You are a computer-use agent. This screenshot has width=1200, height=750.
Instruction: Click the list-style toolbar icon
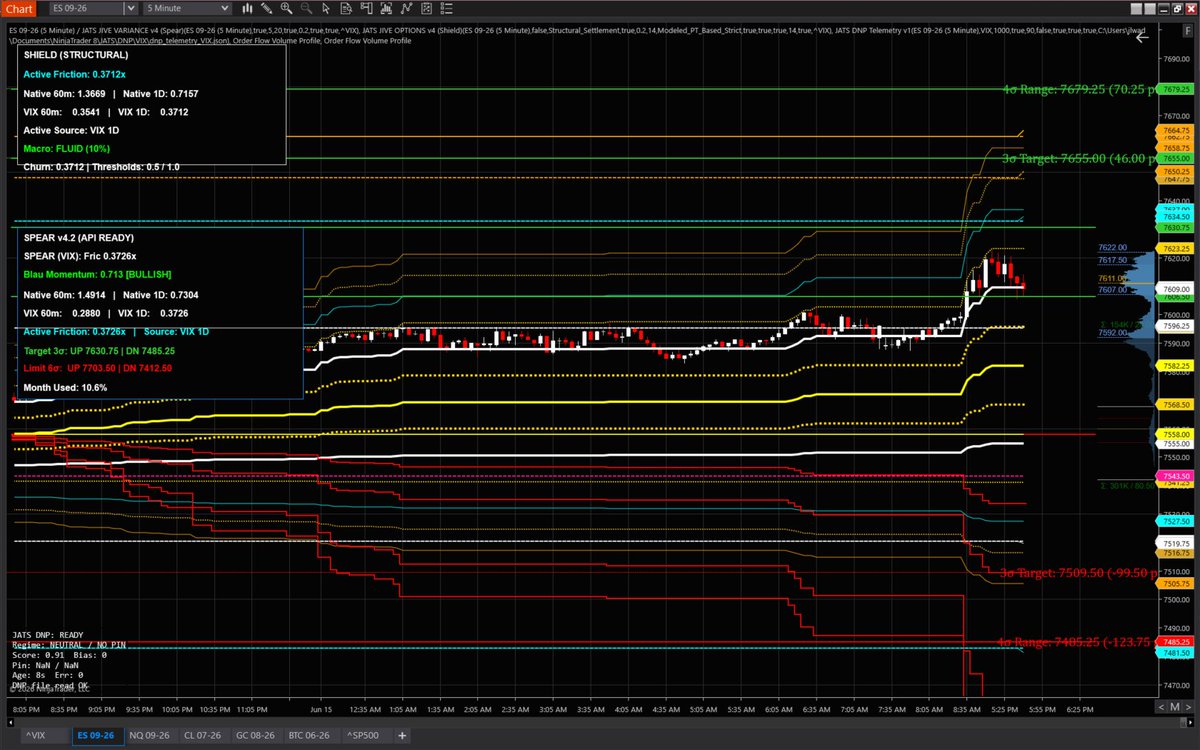(447, 8)
